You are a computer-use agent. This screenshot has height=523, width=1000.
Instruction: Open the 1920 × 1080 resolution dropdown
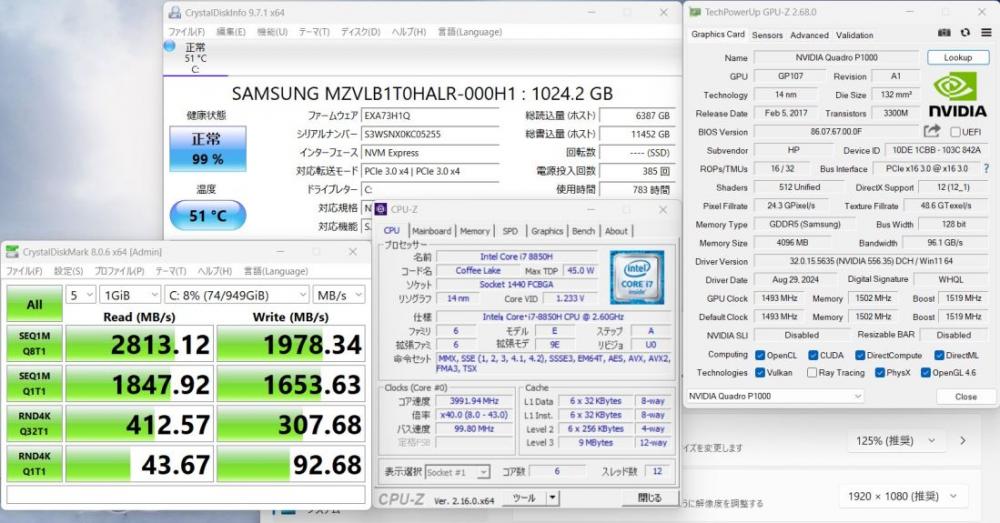point(903,496)
